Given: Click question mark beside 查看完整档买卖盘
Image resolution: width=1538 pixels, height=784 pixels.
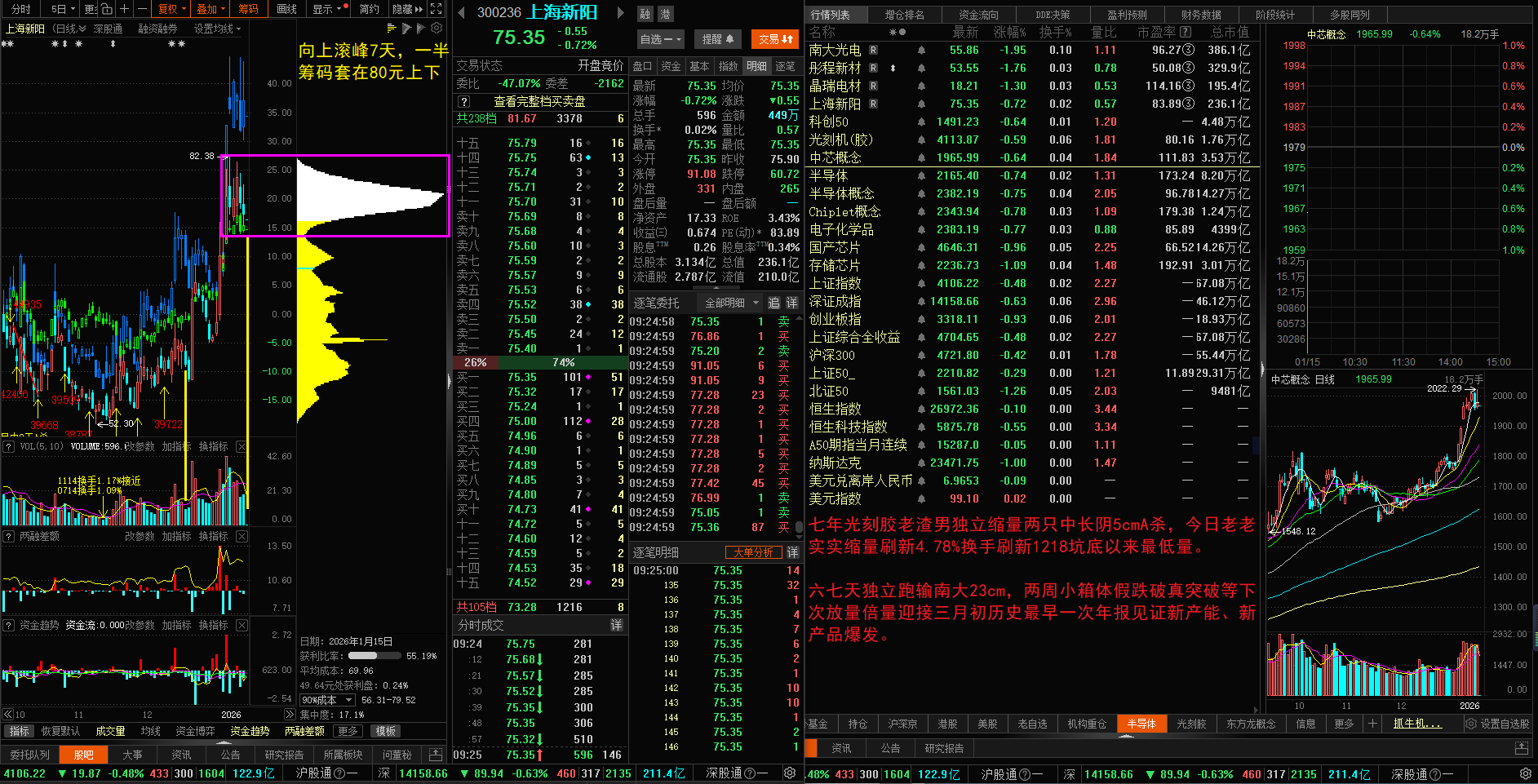Looking at the screenshot, I should pyautogui.click(x=464, y=101).
